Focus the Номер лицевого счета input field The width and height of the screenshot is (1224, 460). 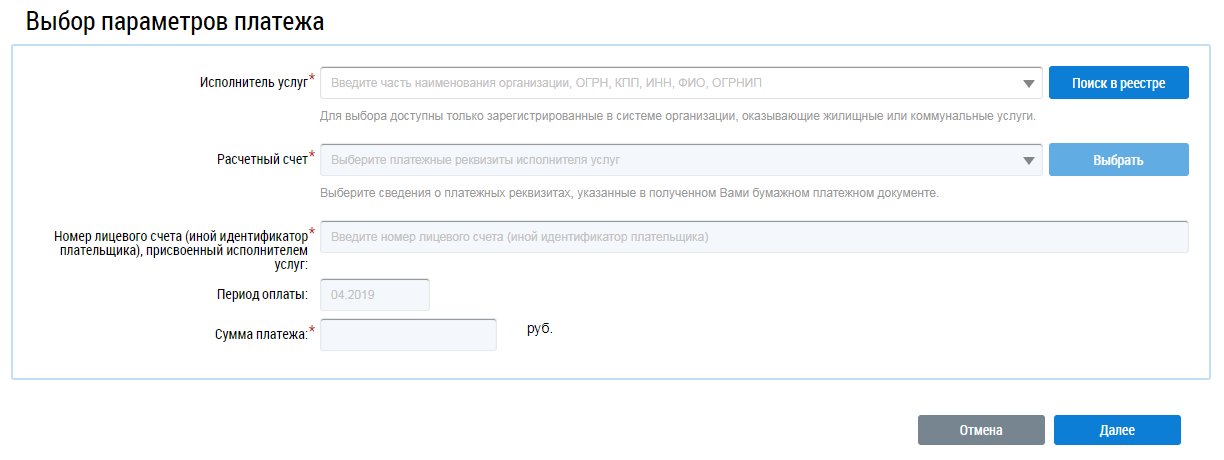[x=754, y=237]
